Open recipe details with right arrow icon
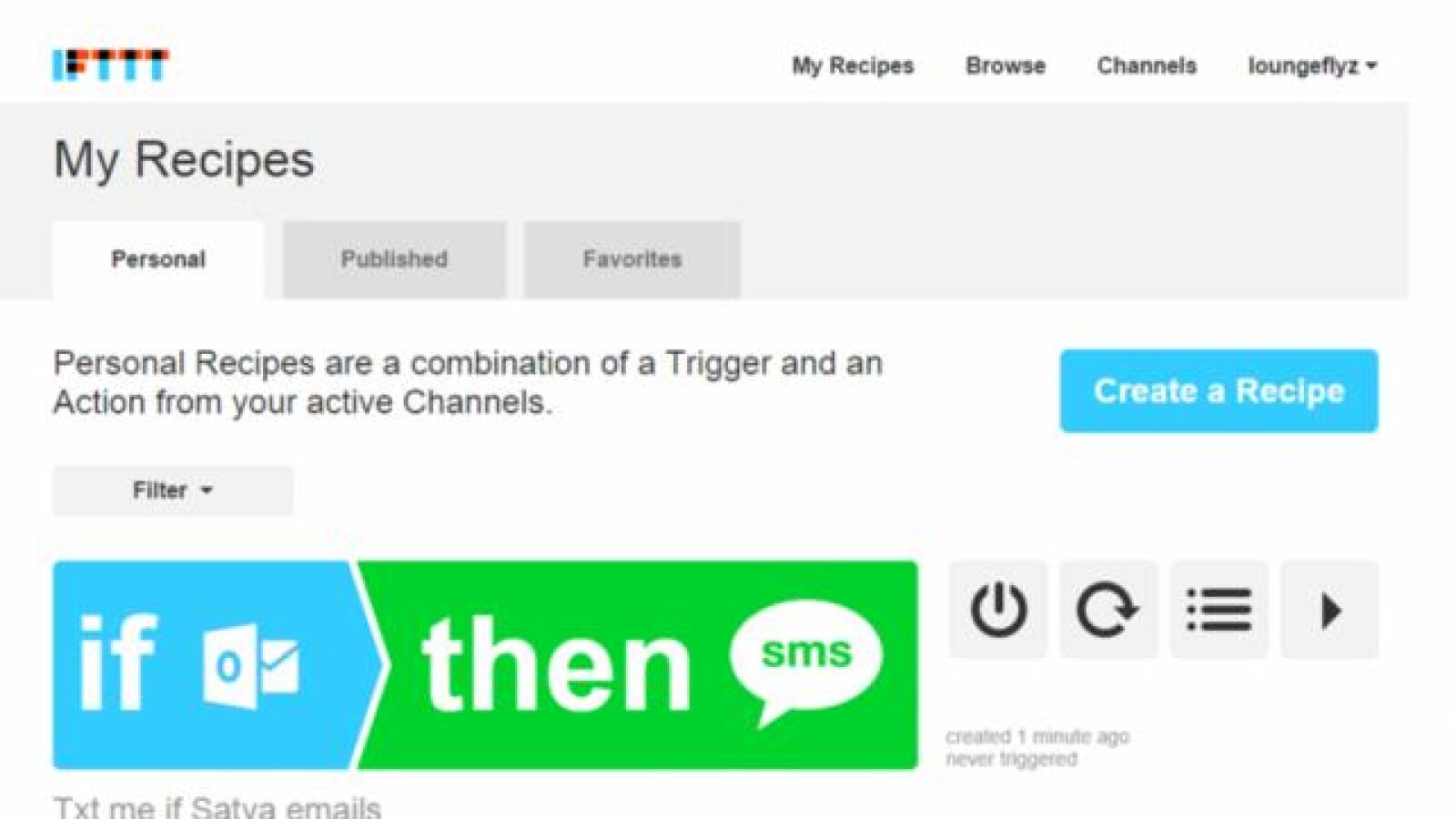The height and width of the screenshot is (819, 1456). [1330, 610]
